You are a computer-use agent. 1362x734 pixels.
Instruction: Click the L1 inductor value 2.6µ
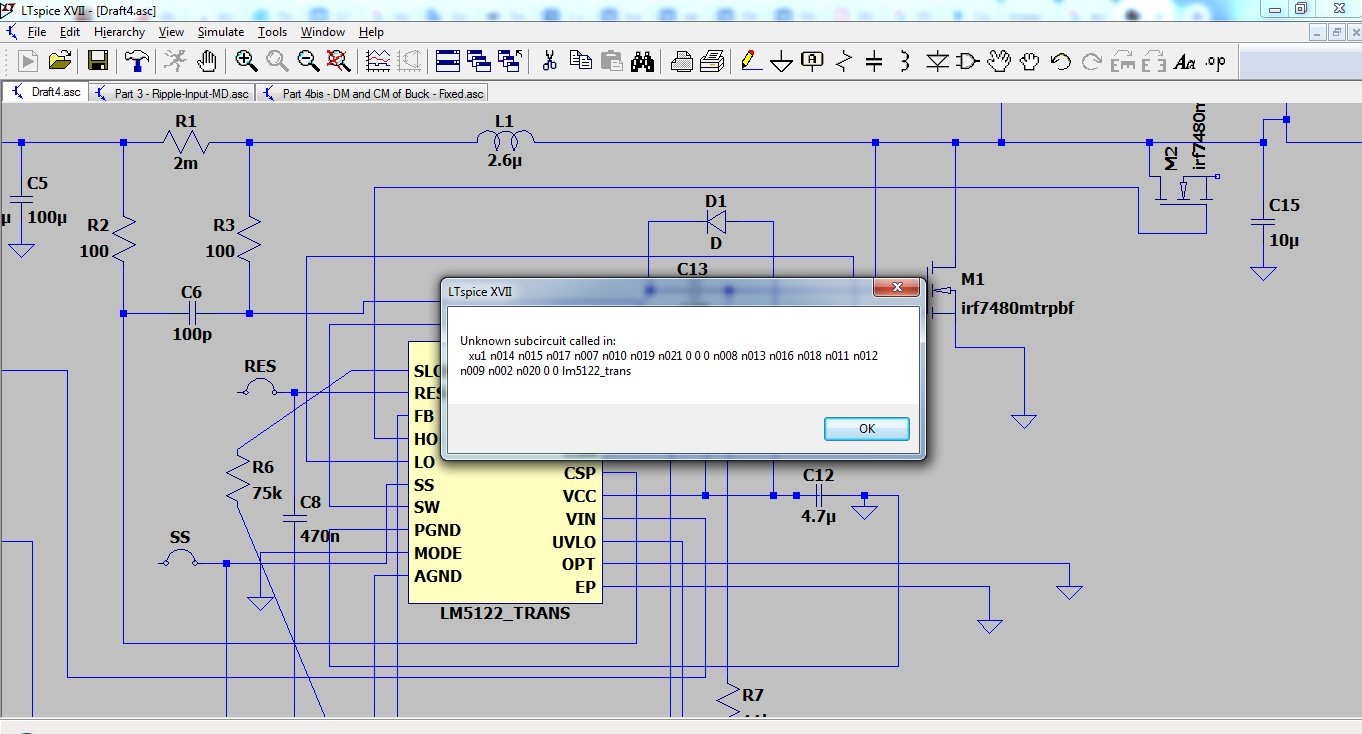[505, 160]
